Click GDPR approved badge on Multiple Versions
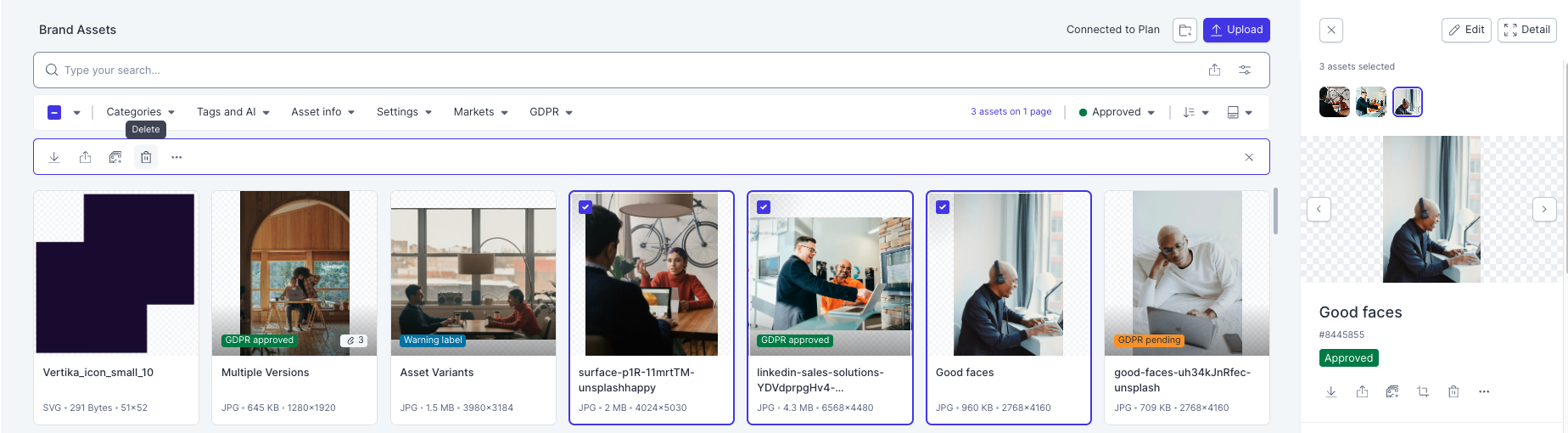 pos(259,340)
